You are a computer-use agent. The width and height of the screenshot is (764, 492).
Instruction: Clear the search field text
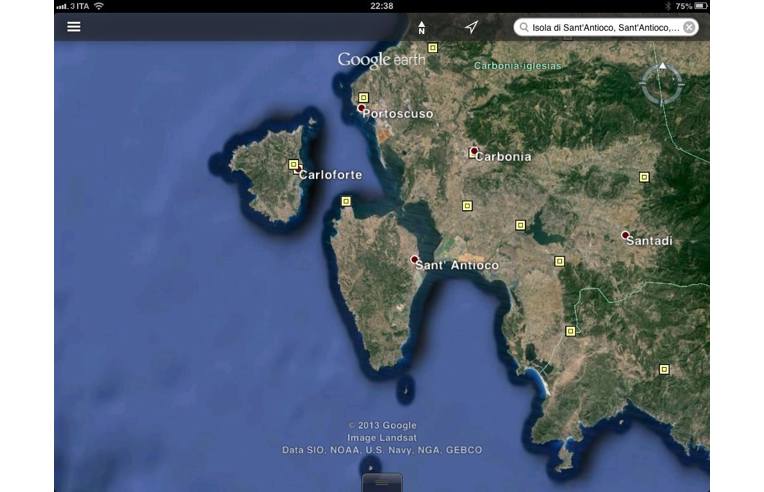pos(689,28)
